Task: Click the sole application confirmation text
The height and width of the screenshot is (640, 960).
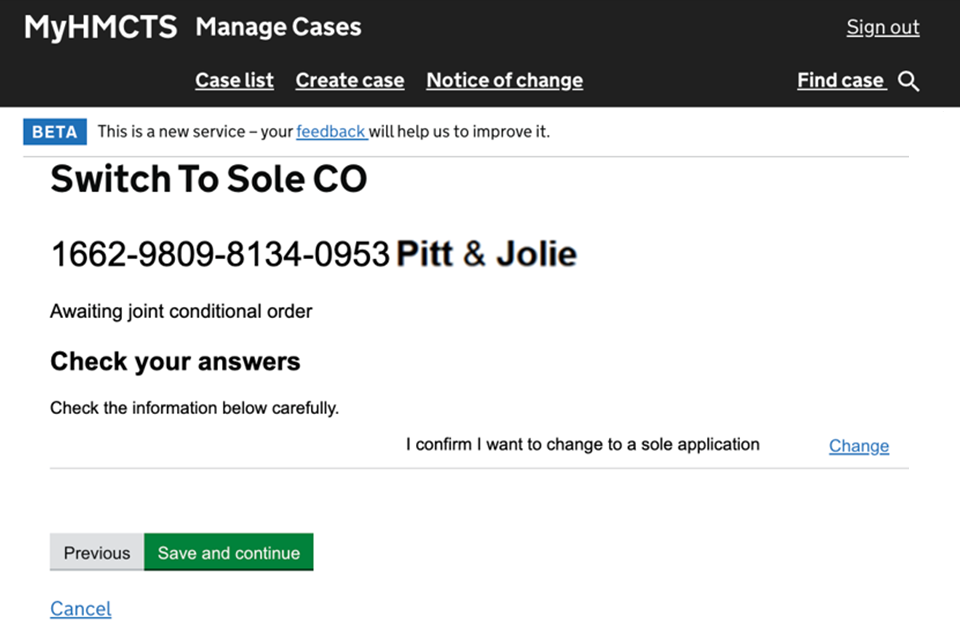Action: (x=582, y=445)
